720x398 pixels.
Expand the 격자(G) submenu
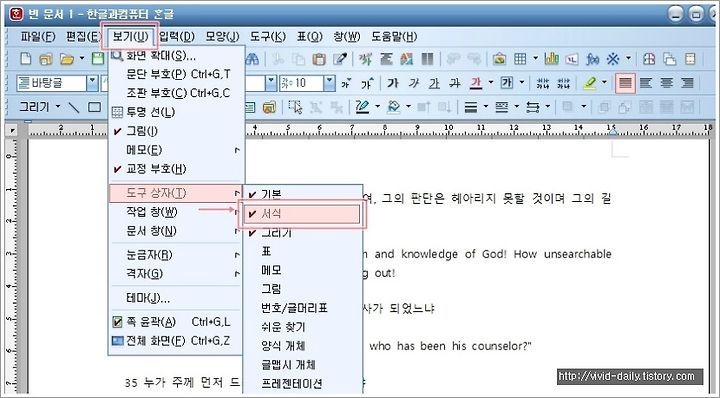click(174, 274)
